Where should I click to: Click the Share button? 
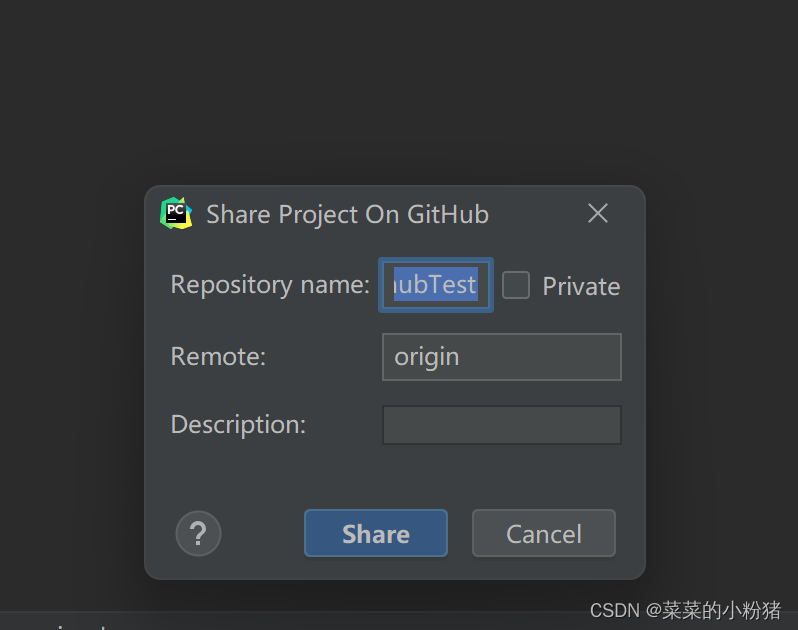(376, 533)
